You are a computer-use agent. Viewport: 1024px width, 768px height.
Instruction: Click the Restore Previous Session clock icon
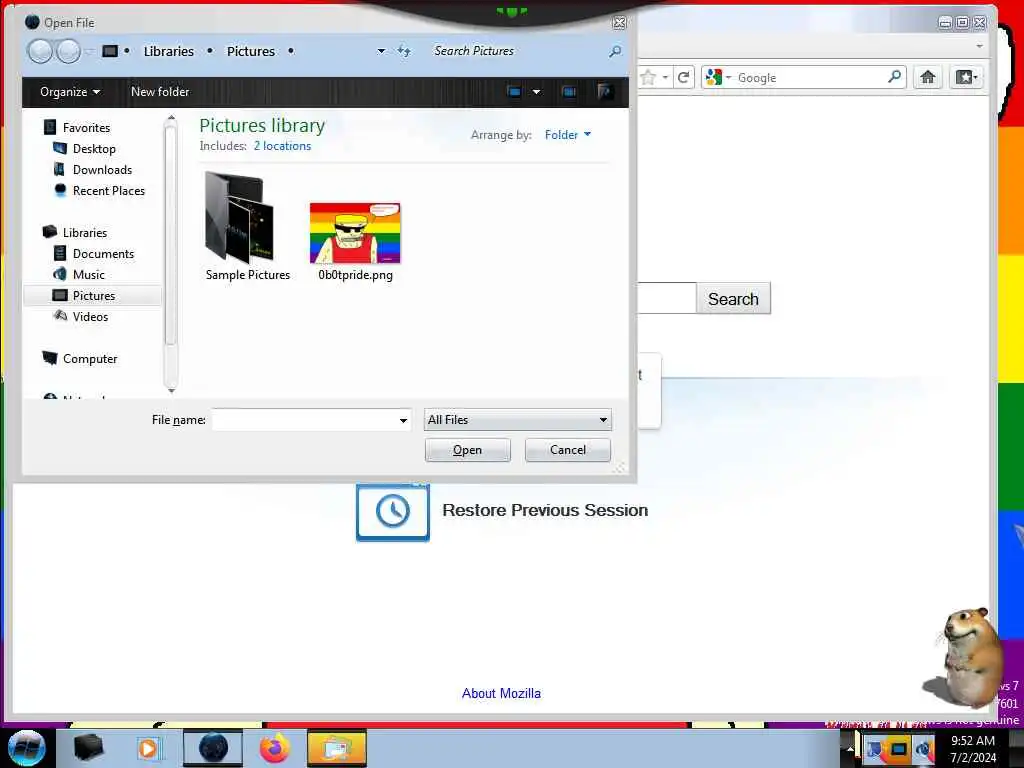pyautogui.click(x=392, y=511)
